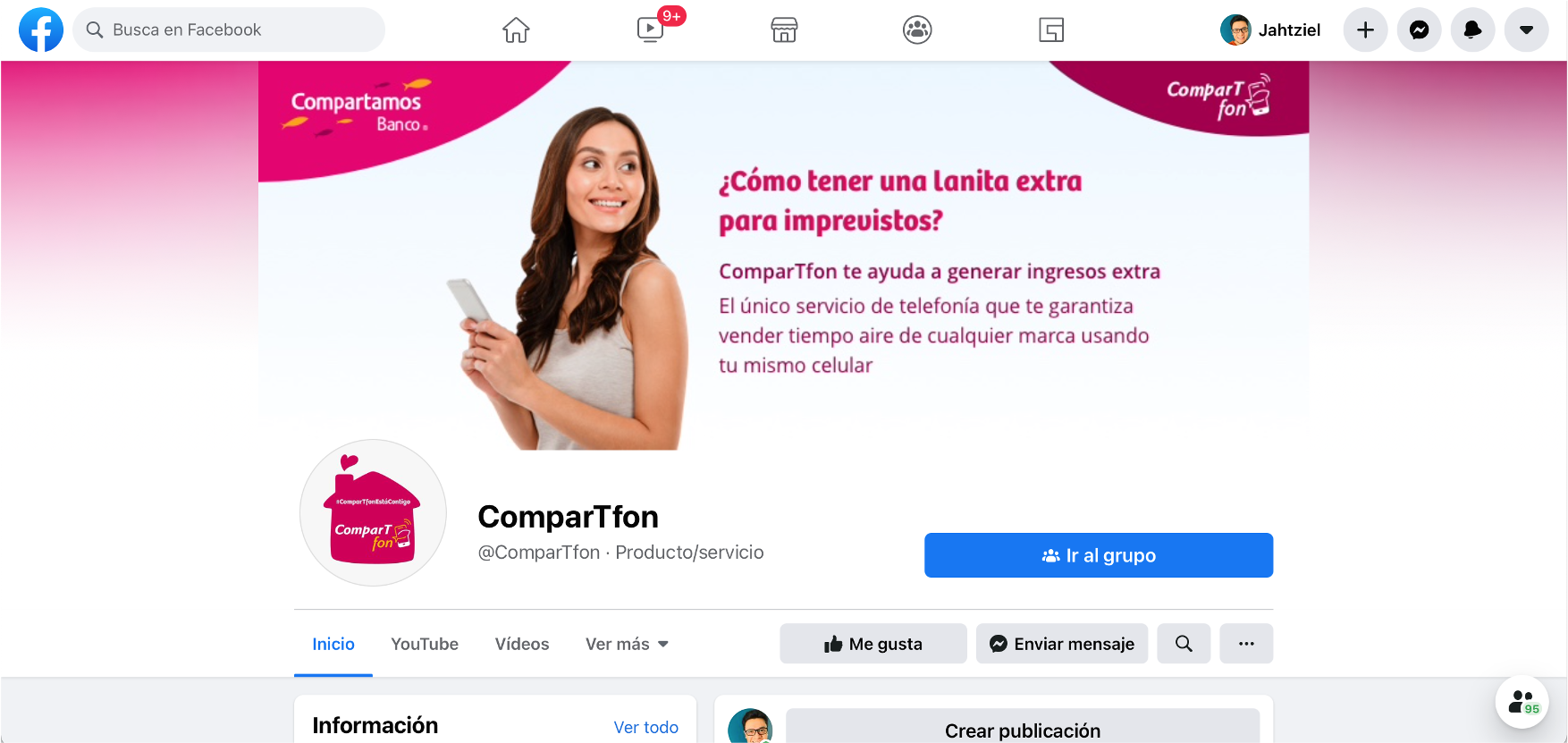Switch to the Videos tab

pos(522,644)
